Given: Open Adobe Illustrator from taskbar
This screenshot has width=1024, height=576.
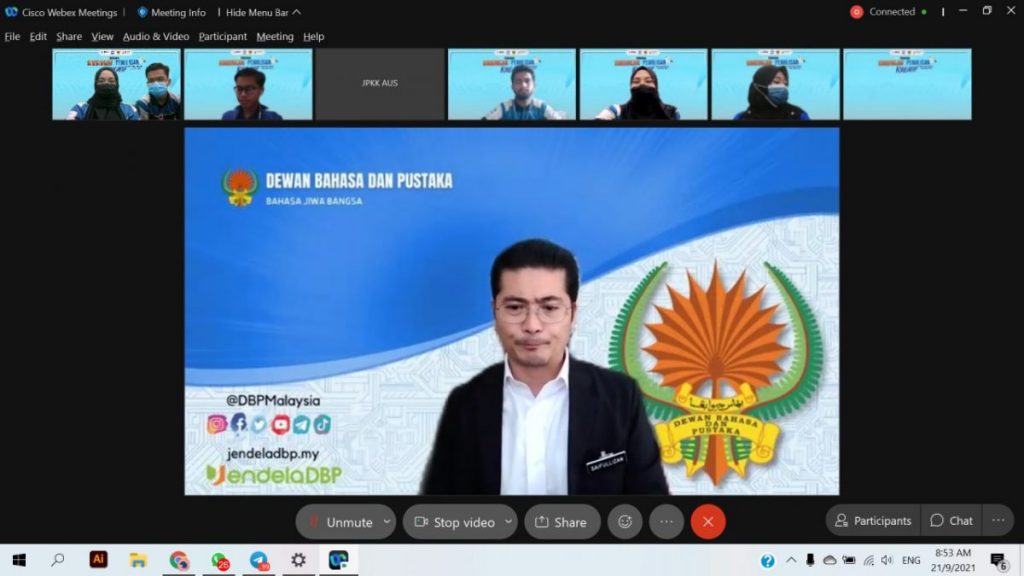Looking at the screenshot, I should 99,560.
